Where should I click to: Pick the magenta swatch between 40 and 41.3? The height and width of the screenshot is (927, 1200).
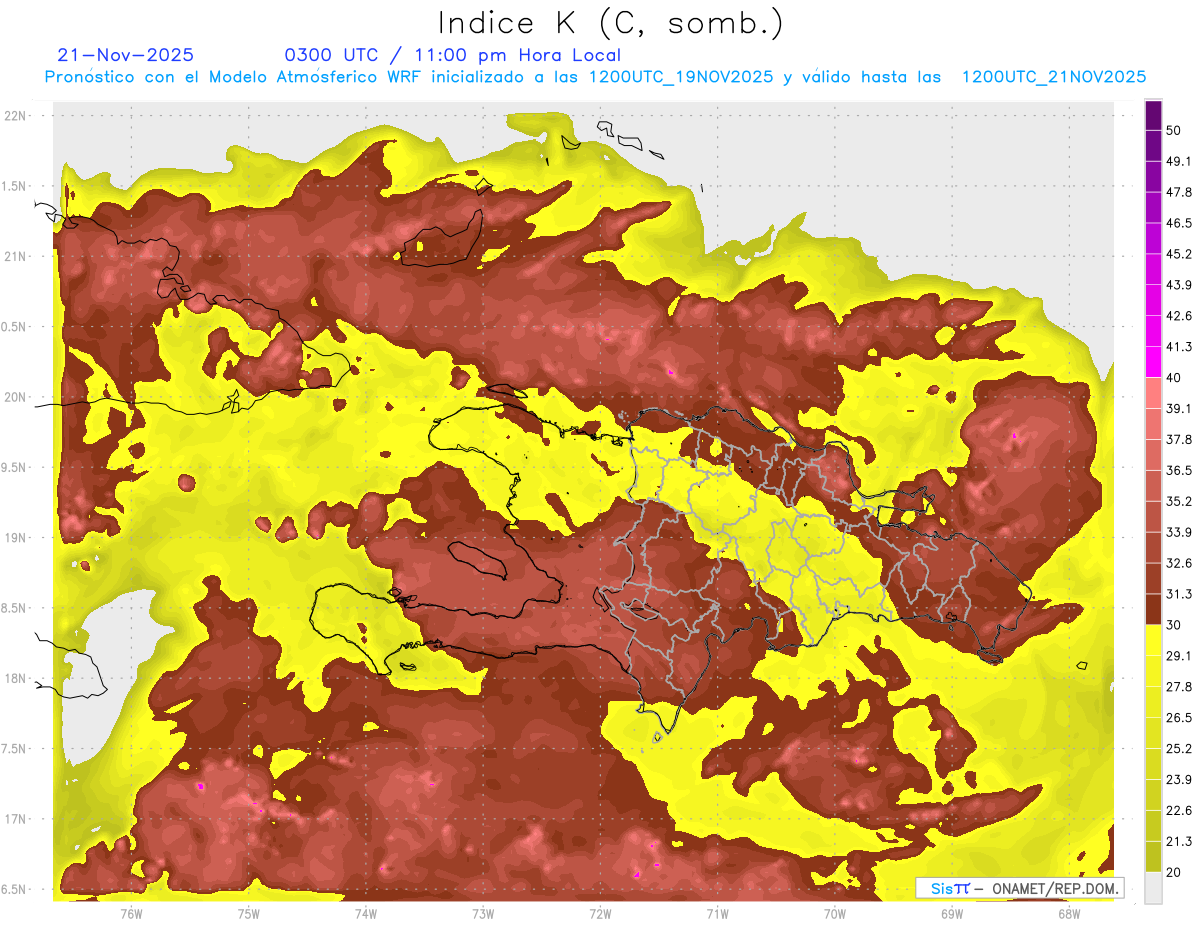pyautogui.click(x=1153, y=362)
